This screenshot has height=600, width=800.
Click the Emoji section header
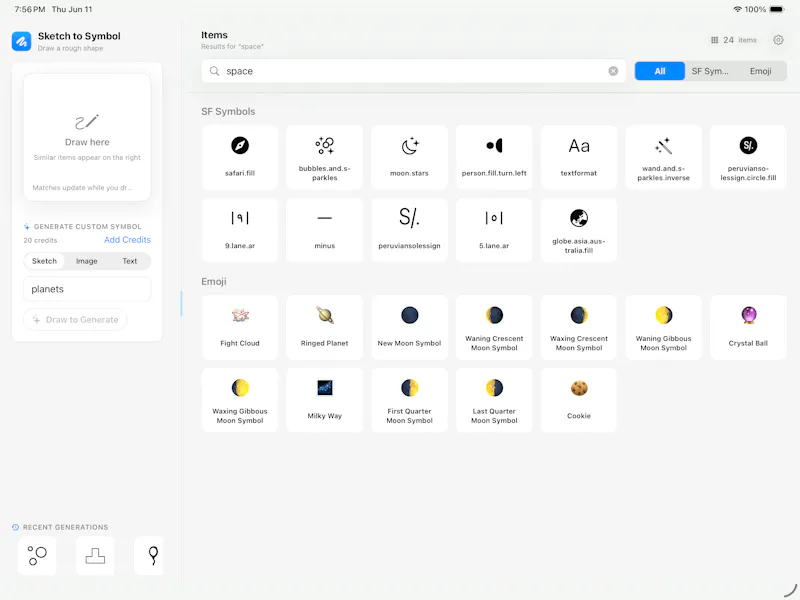pos(214,282)
